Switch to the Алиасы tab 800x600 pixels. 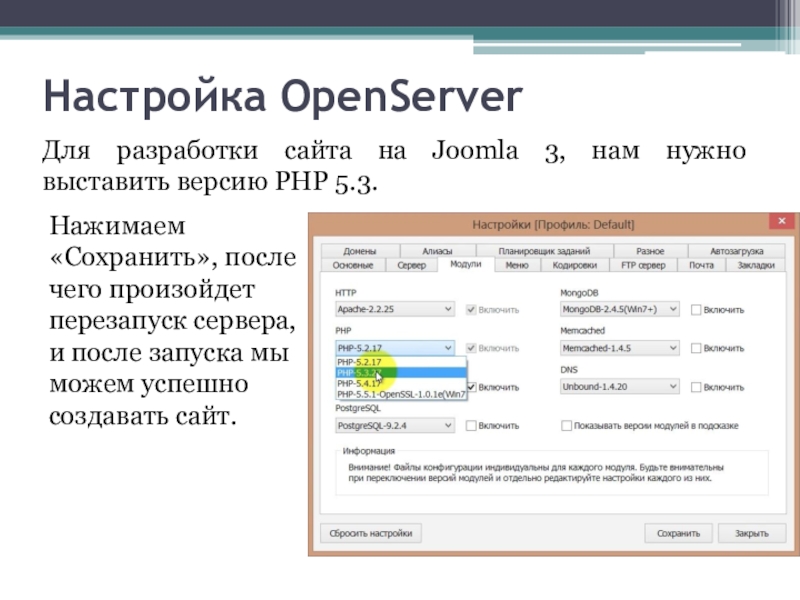click(x=437, y=251)
